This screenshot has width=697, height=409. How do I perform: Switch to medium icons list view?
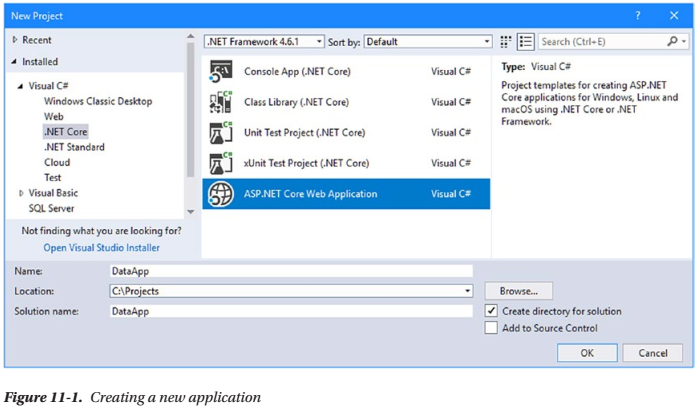(x=525, y=42)
